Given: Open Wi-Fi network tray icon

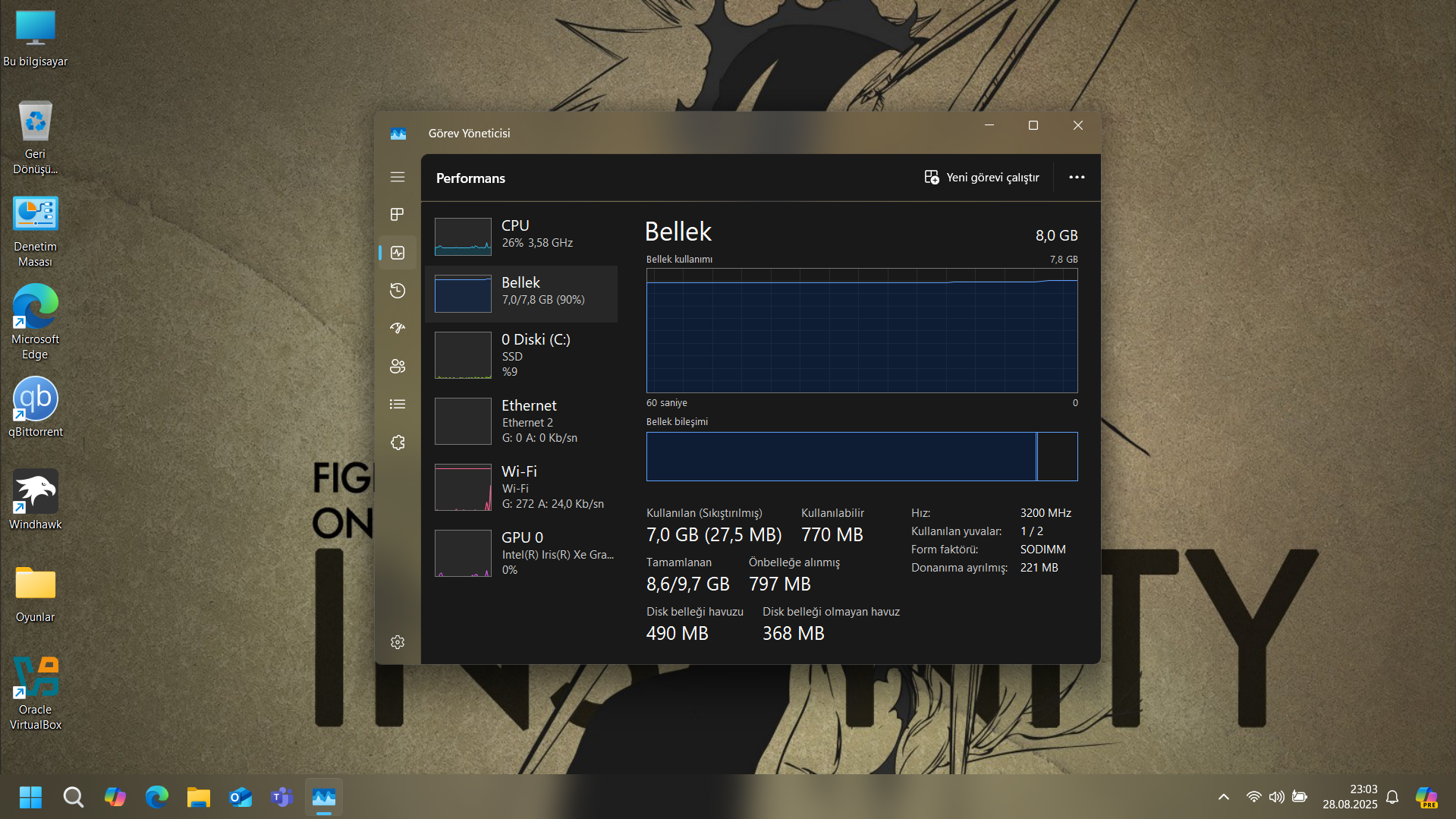Looking at the screenshot, I should click(x=1253, y=797).
